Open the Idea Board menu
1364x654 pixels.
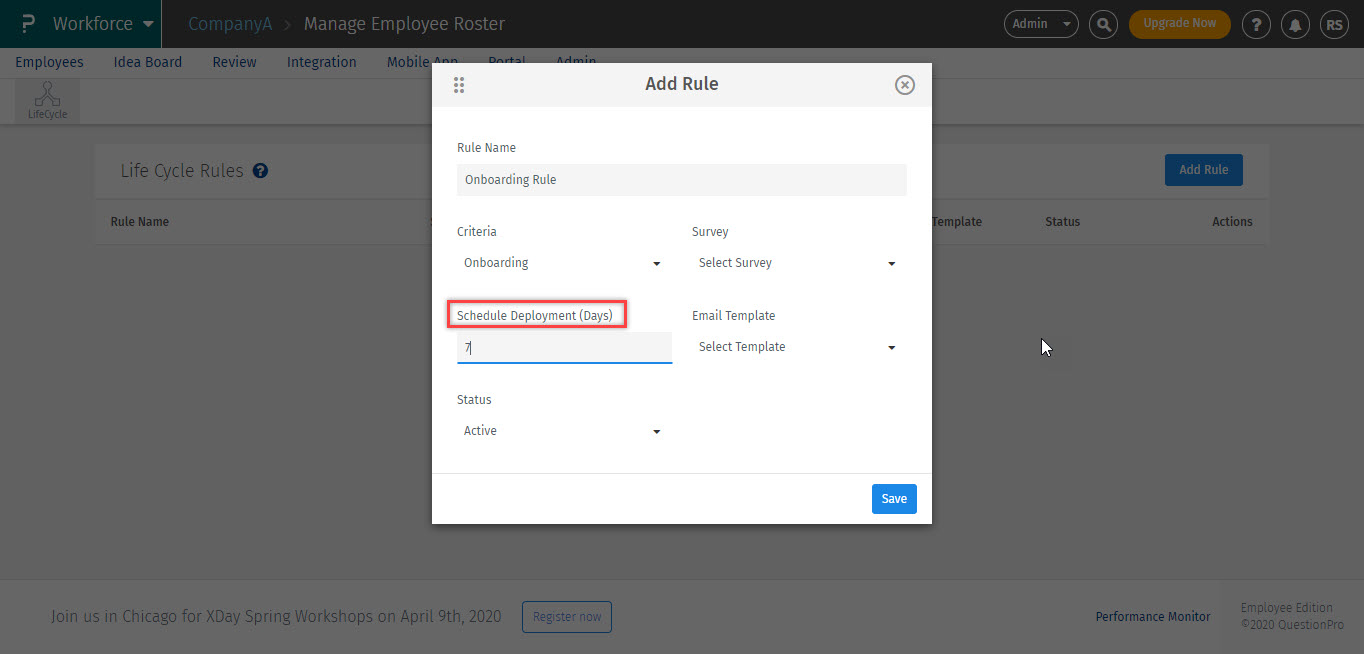148,62
